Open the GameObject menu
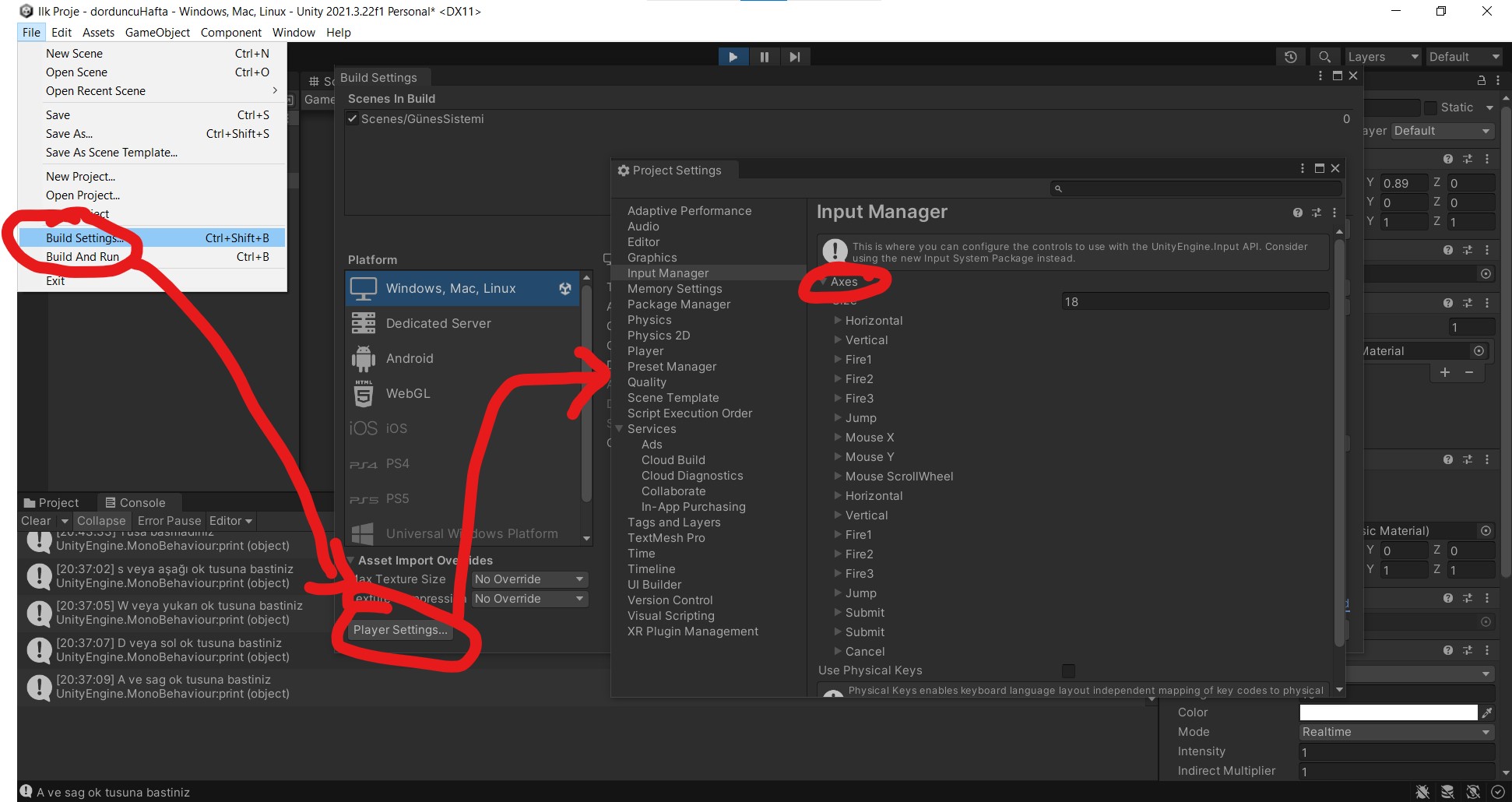 coord(157,33)
